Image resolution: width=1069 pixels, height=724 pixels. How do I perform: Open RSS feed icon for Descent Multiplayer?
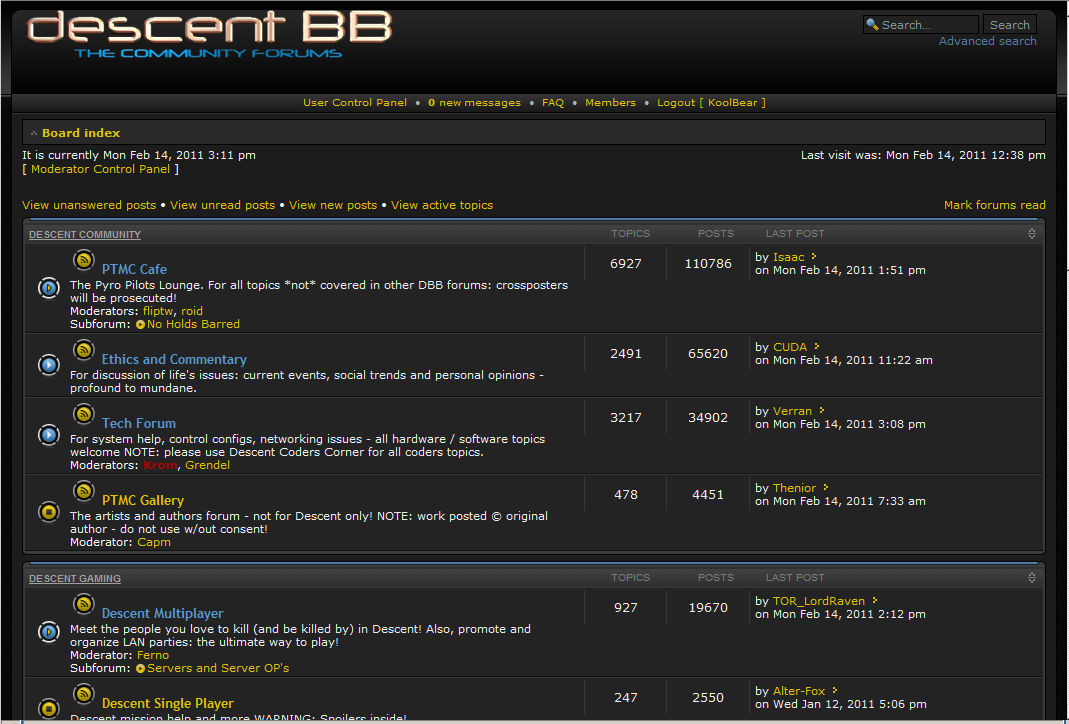(x=83, y=604)
